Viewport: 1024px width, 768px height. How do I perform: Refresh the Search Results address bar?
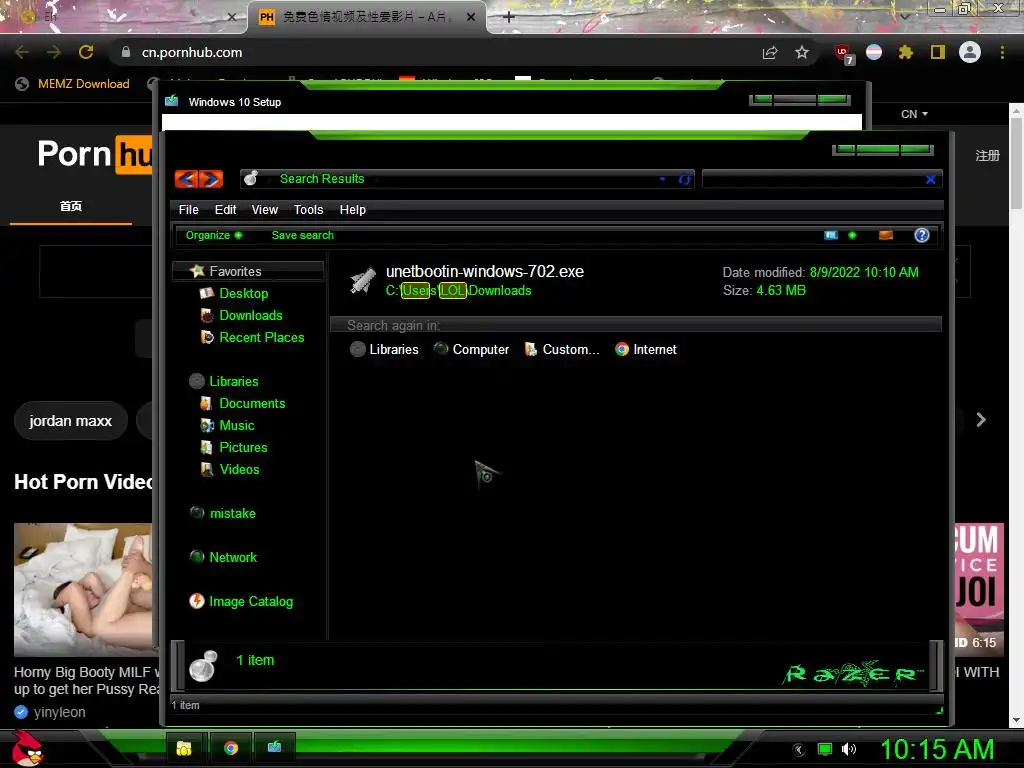[x=684, y=179]
